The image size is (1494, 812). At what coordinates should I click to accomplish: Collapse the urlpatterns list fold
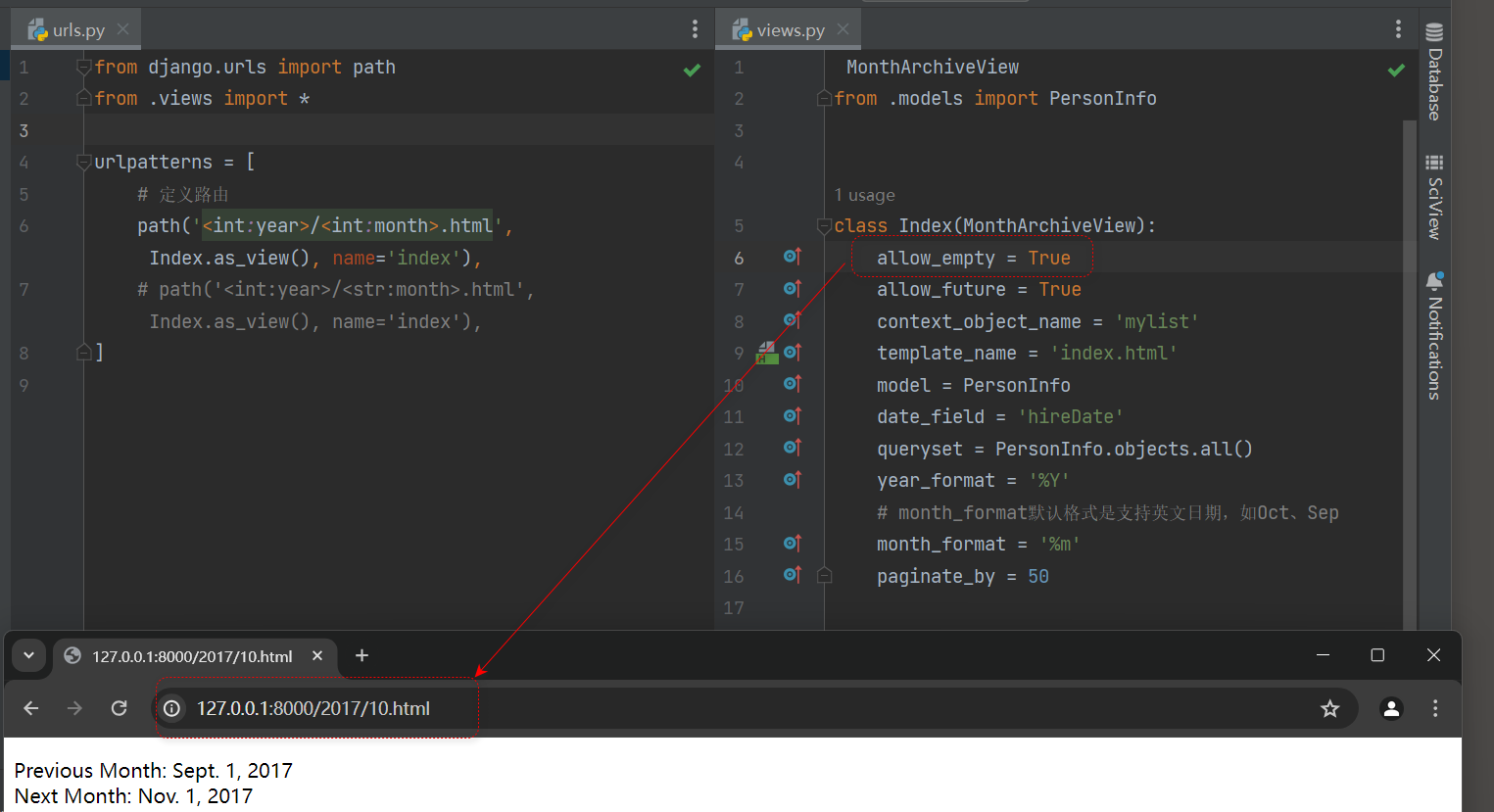(x=84, y=163)
